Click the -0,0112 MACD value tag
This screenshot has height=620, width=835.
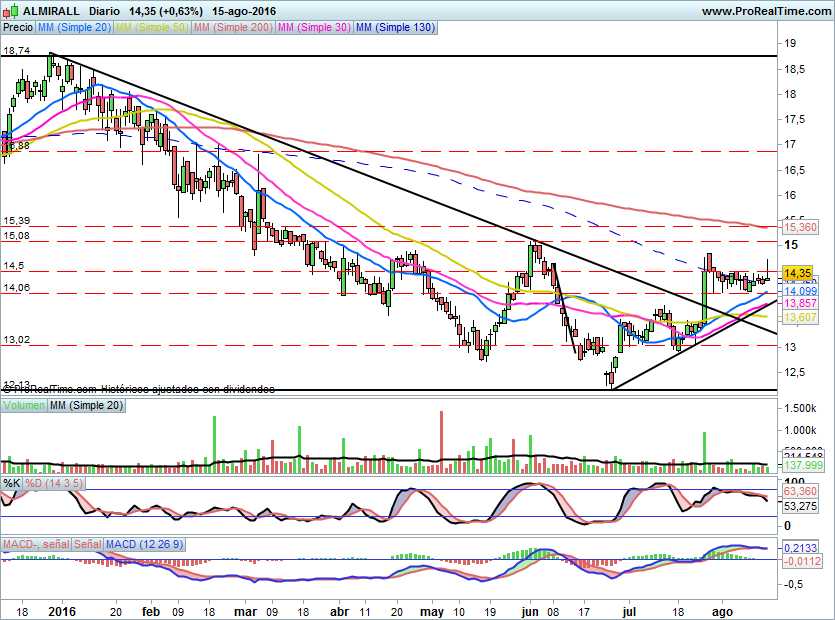803,561
